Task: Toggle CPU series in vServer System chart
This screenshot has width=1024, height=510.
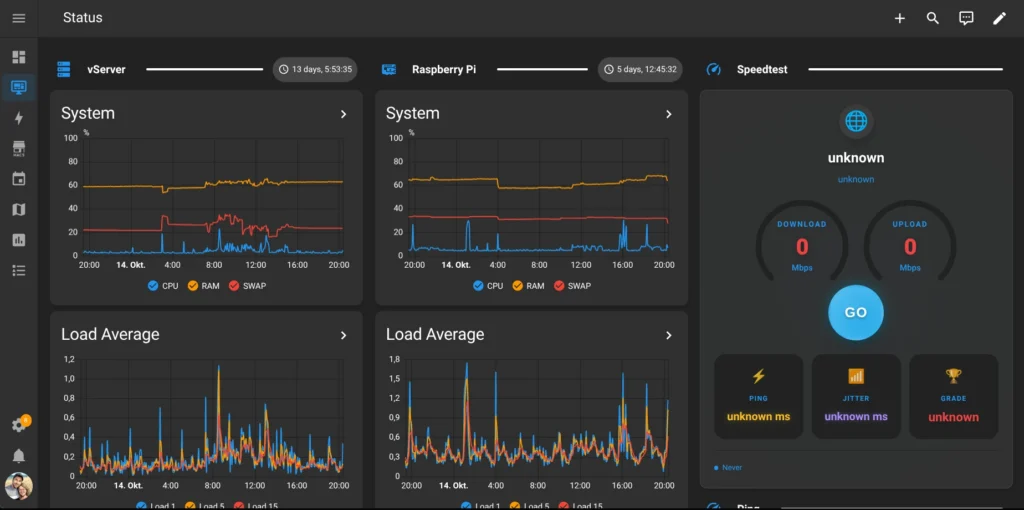Action: click(x=163, y=285)
